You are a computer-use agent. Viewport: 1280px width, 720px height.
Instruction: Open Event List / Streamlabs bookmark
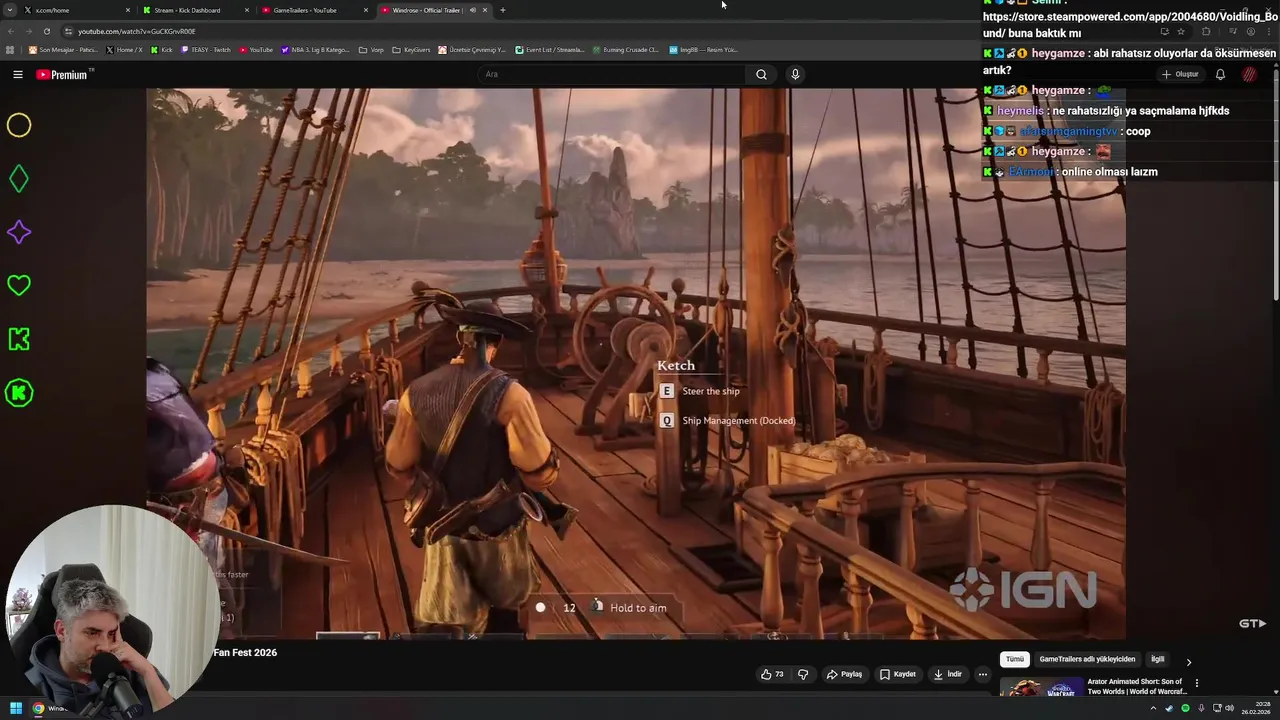(x=549, y=49)
